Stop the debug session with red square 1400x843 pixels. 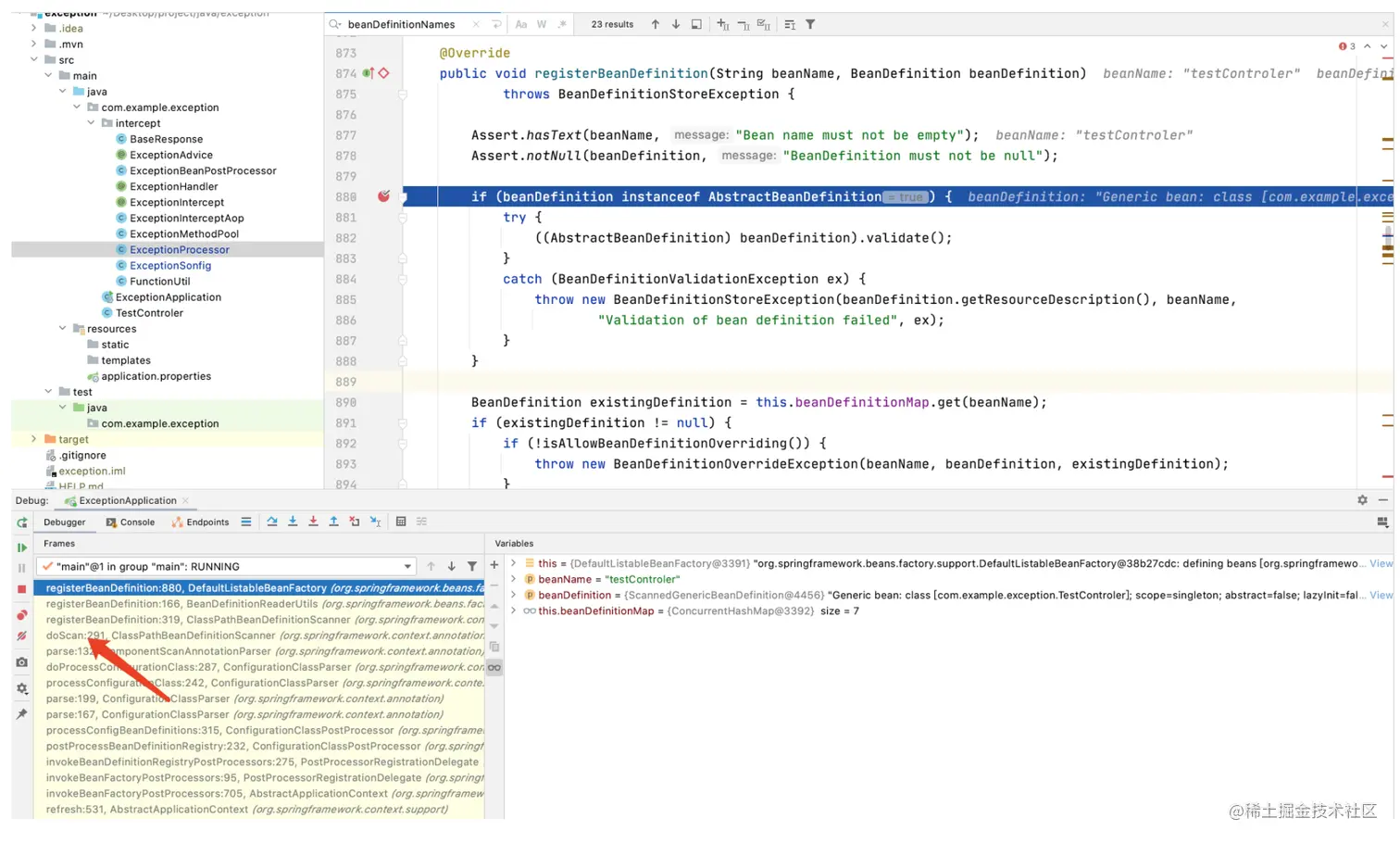point(21,589)
